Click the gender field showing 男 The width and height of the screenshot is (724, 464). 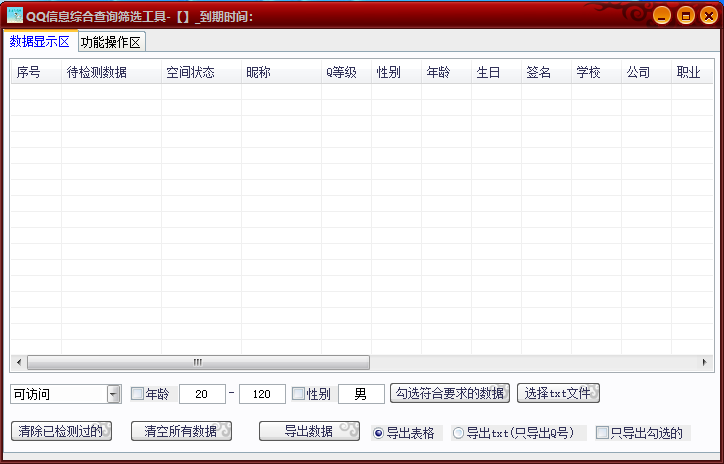[x=361, y=394]
